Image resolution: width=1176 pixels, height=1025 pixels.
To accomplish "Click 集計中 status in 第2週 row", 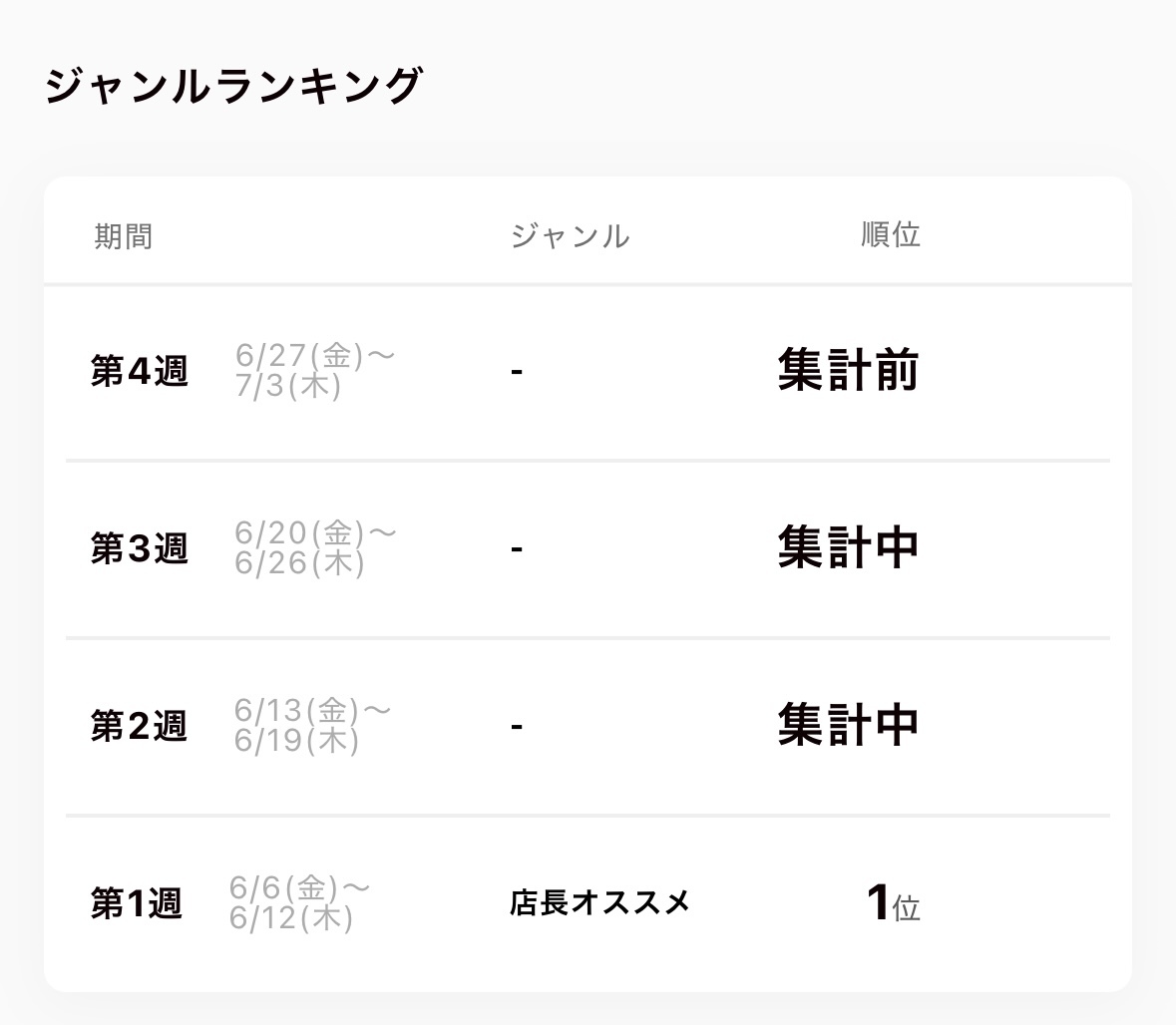I will [848, 725].
